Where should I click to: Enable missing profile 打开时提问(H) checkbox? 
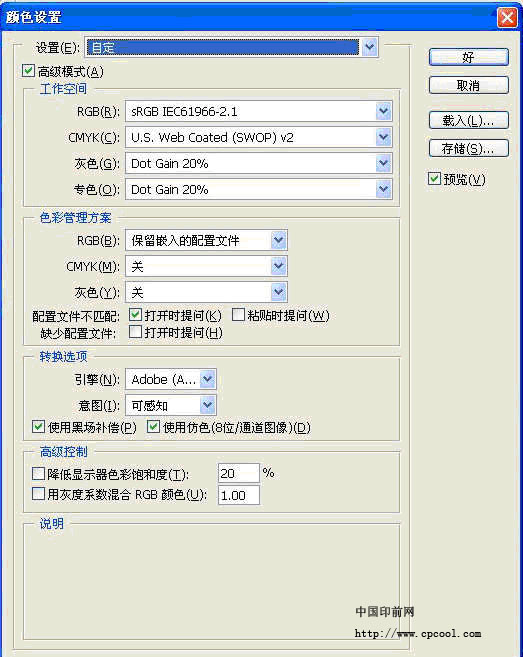[x=135, y=332]
